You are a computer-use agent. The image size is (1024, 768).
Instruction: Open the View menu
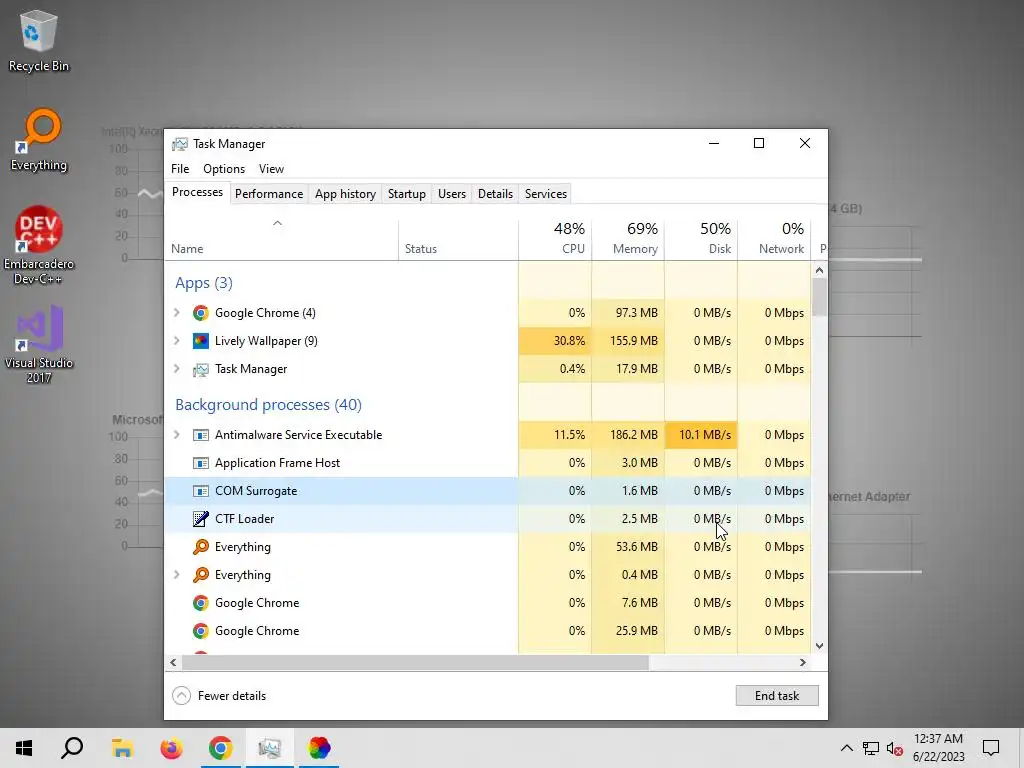pyautogui.click(x=271, y=168)
